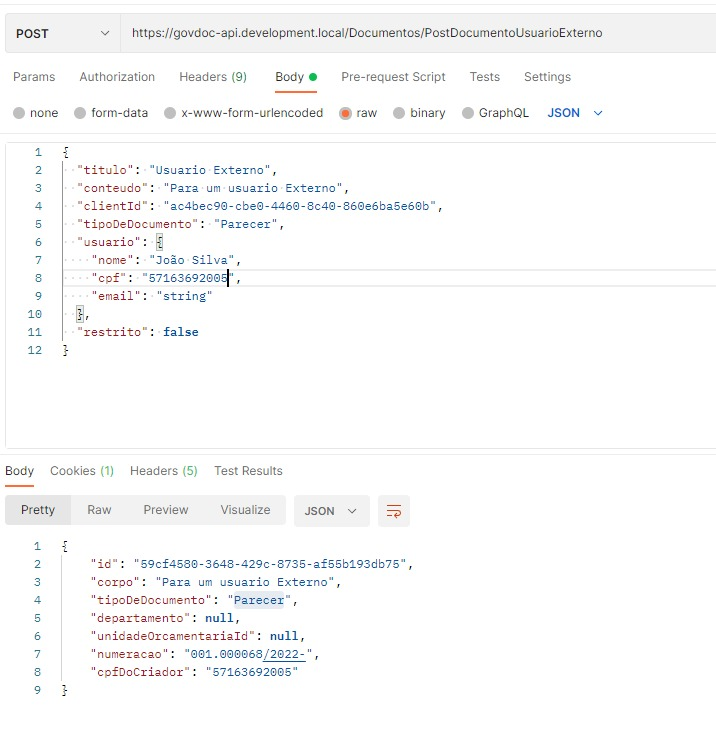The image size is (716, 739).
Task: Expand the blue JSON body format dropdown
Action: [575, 113]
